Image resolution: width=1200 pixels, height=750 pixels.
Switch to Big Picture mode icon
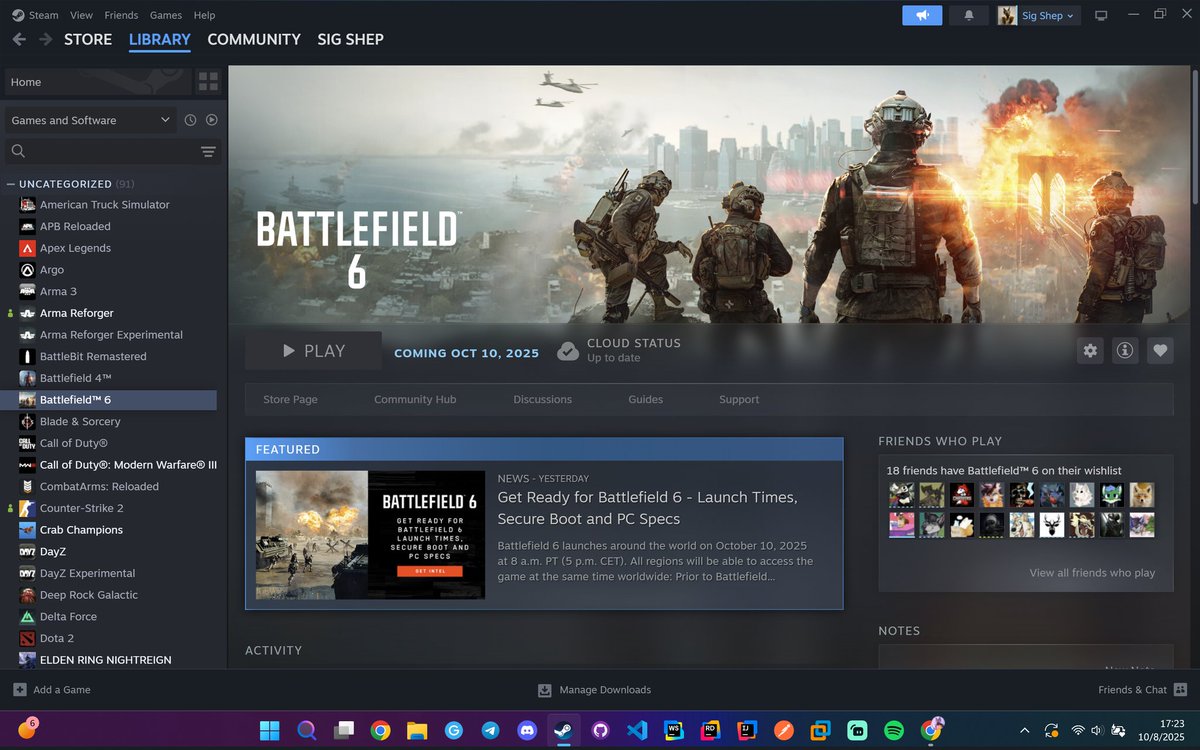point(1102,15)
